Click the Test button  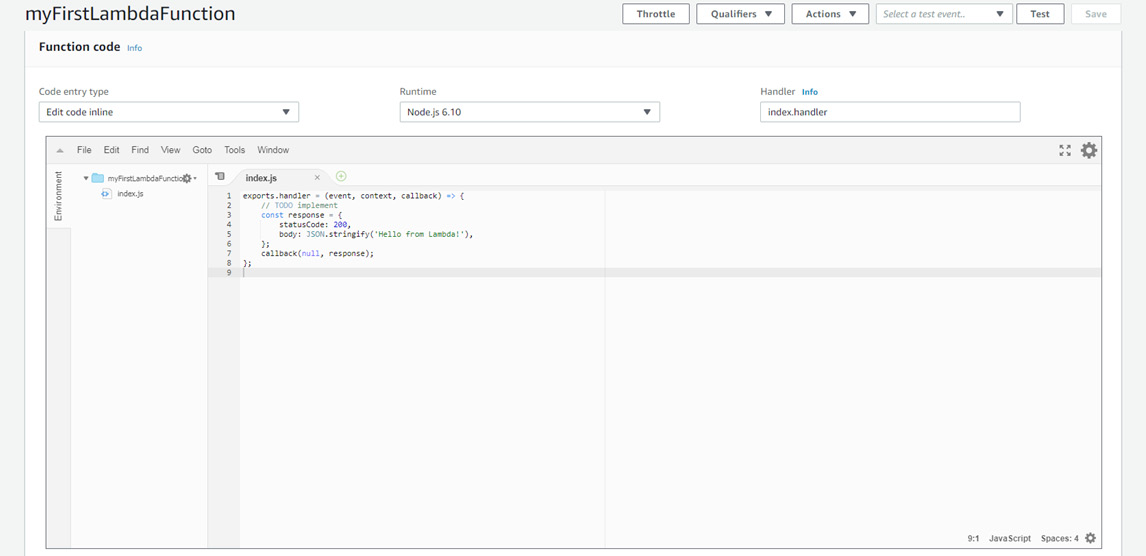coord(1040,14)
